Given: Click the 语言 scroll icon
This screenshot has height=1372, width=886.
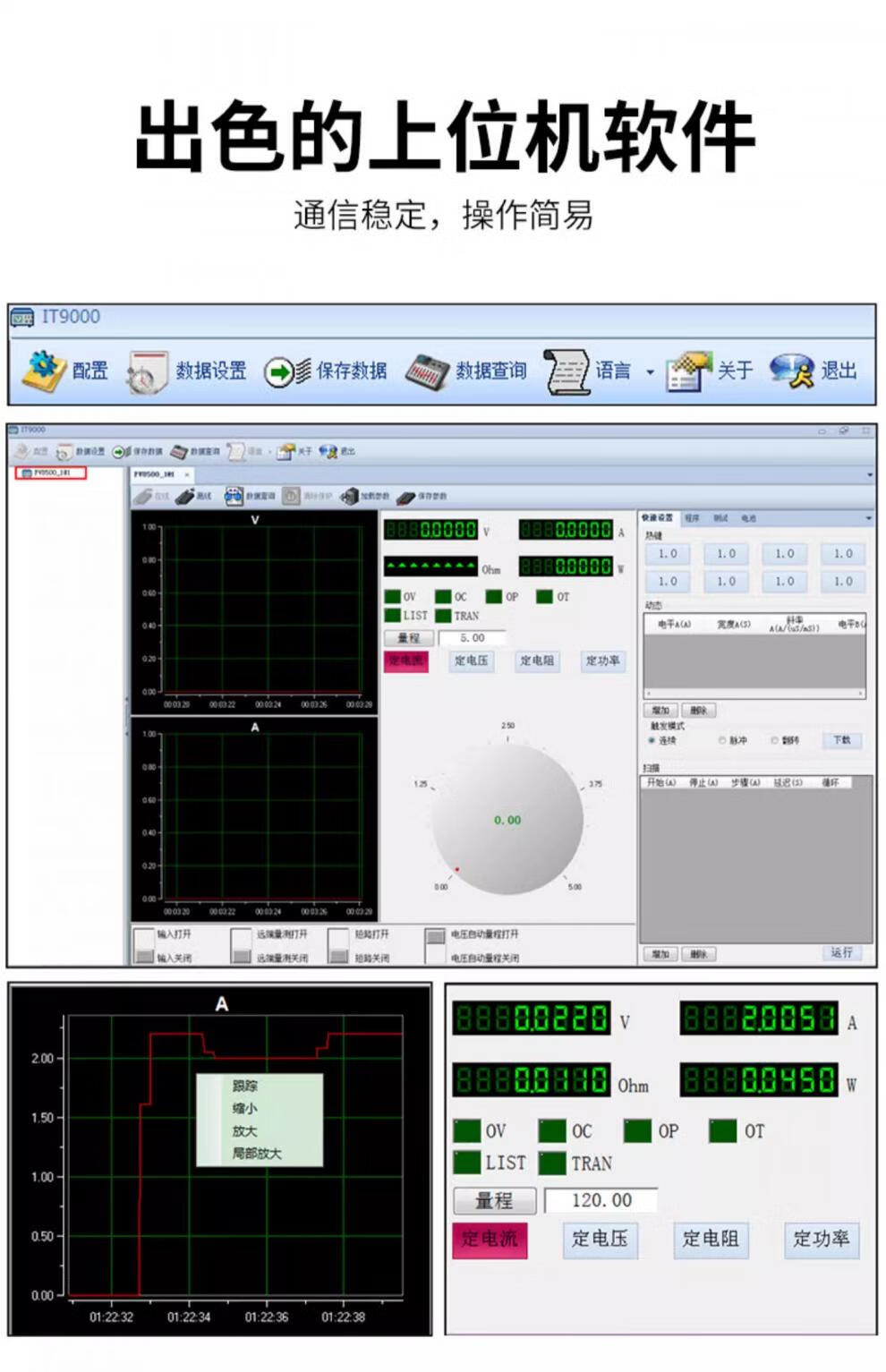Looking at the screenshot, I should (567, 371).
